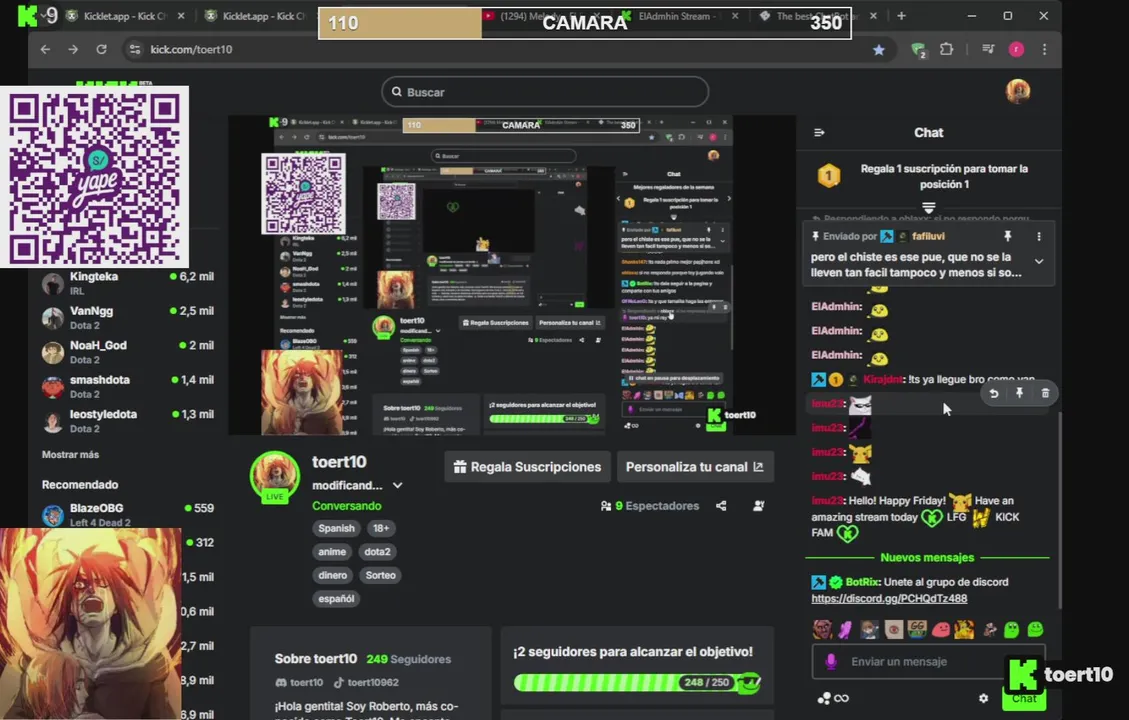Open the browser three-dot menu

[1045, 49]
